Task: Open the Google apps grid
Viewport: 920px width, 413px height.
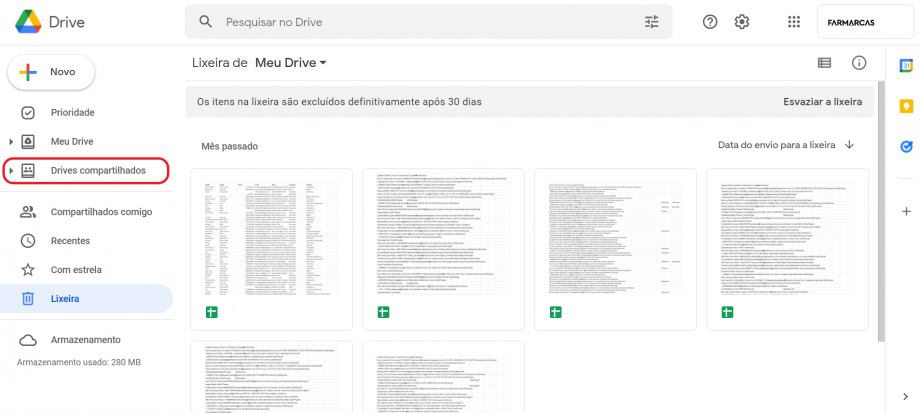Action: 794,22
